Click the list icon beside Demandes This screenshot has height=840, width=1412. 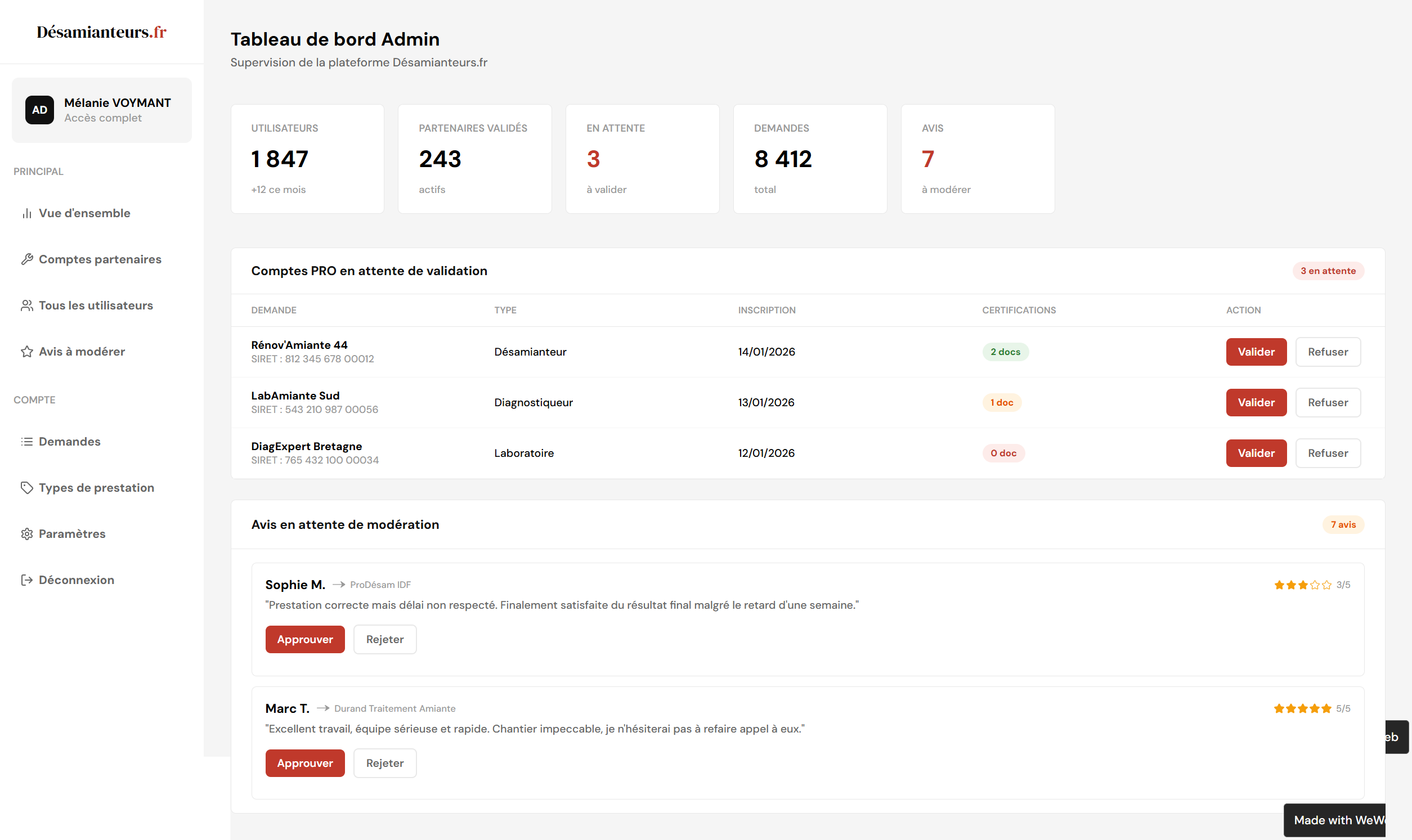point(26,442)
